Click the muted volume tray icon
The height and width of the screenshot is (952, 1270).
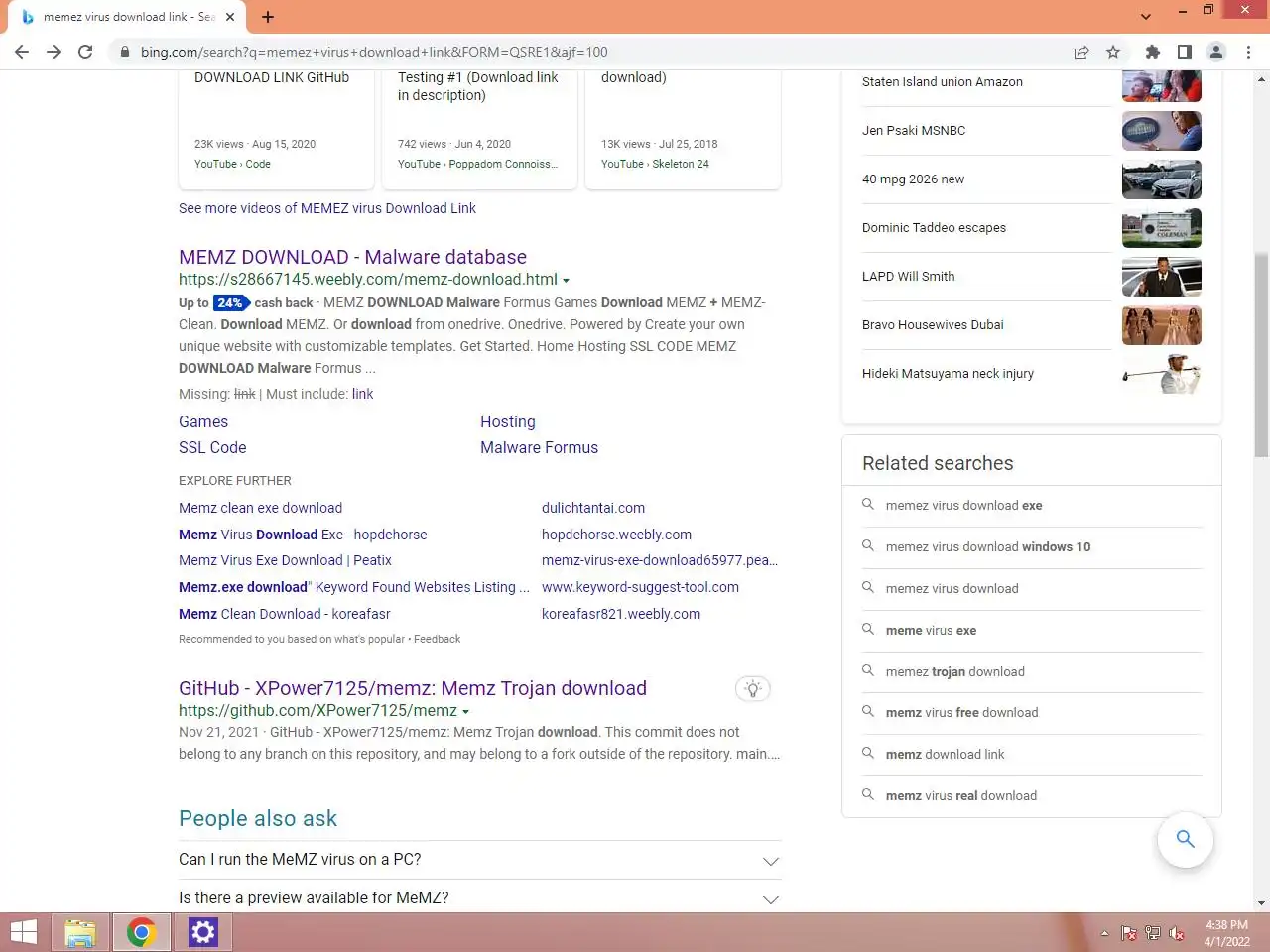tap(1177, 933)
